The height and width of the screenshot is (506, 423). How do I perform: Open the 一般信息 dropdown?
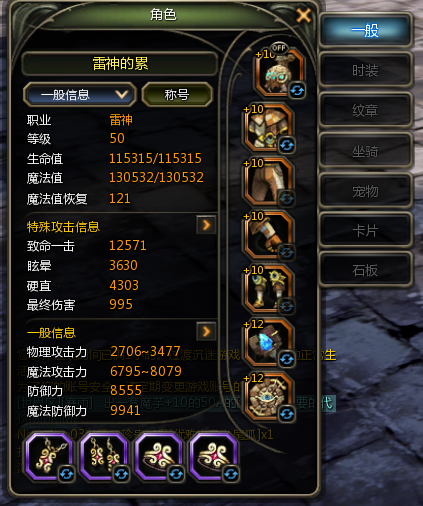pos(80,95)
